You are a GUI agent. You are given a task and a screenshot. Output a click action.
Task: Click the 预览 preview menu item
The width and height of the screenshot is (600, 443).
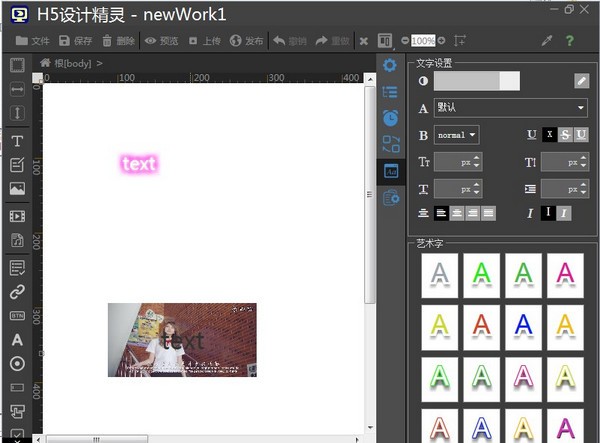tap(161, 41)
